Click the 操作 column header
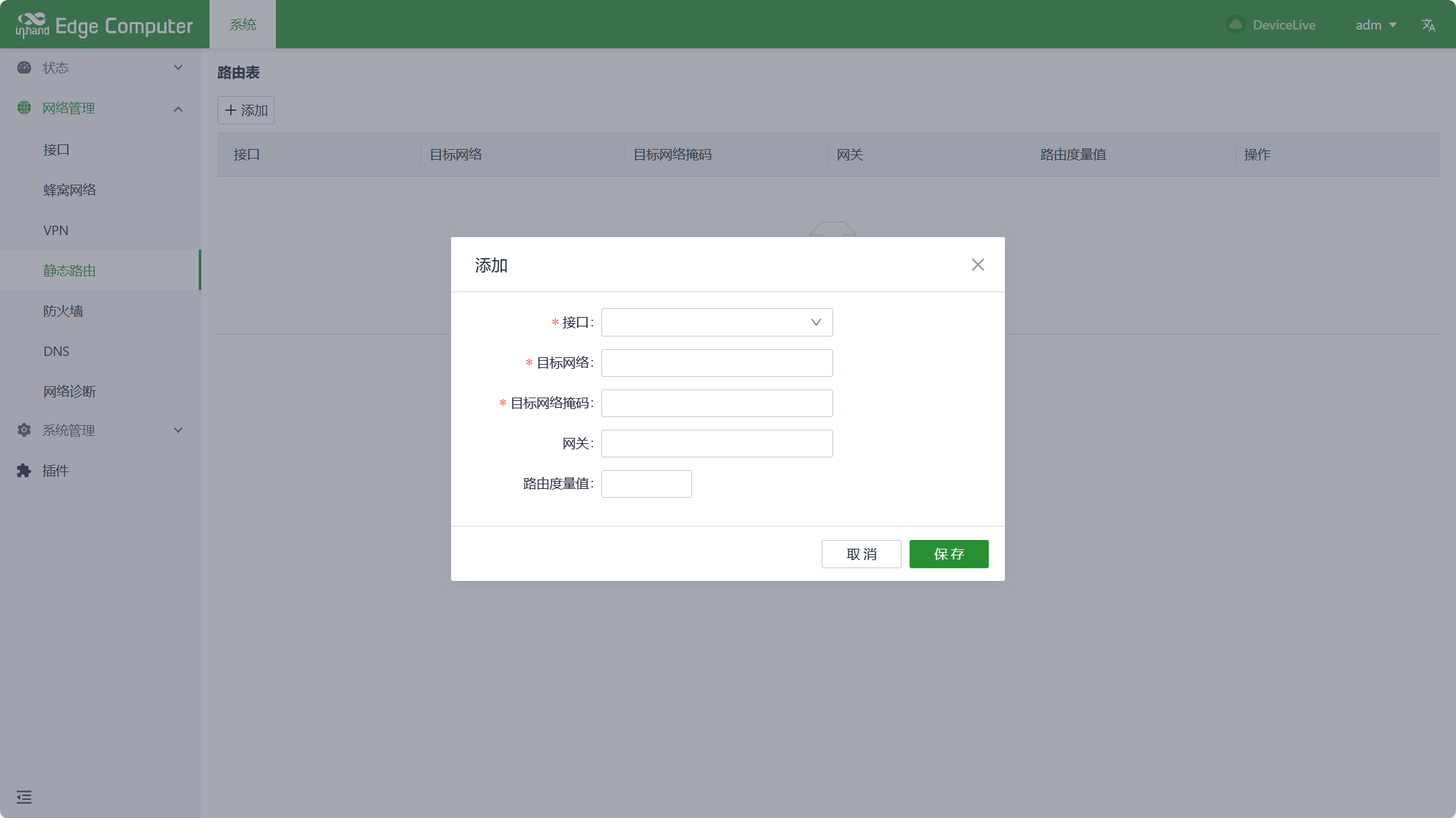The width and height of the screenshot is (1456, 818). point(1257,154)
